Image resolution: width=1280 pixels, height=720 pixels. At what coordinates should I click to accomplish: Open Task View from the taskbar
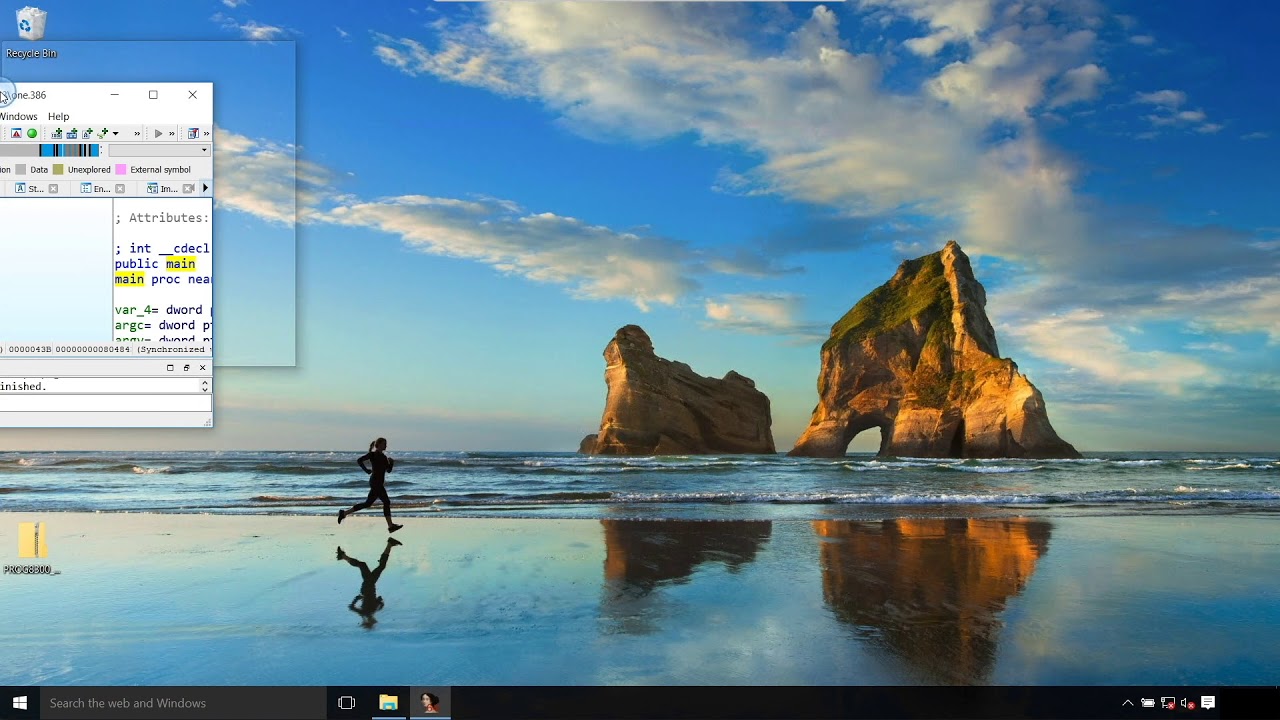(x=347, y=703)
